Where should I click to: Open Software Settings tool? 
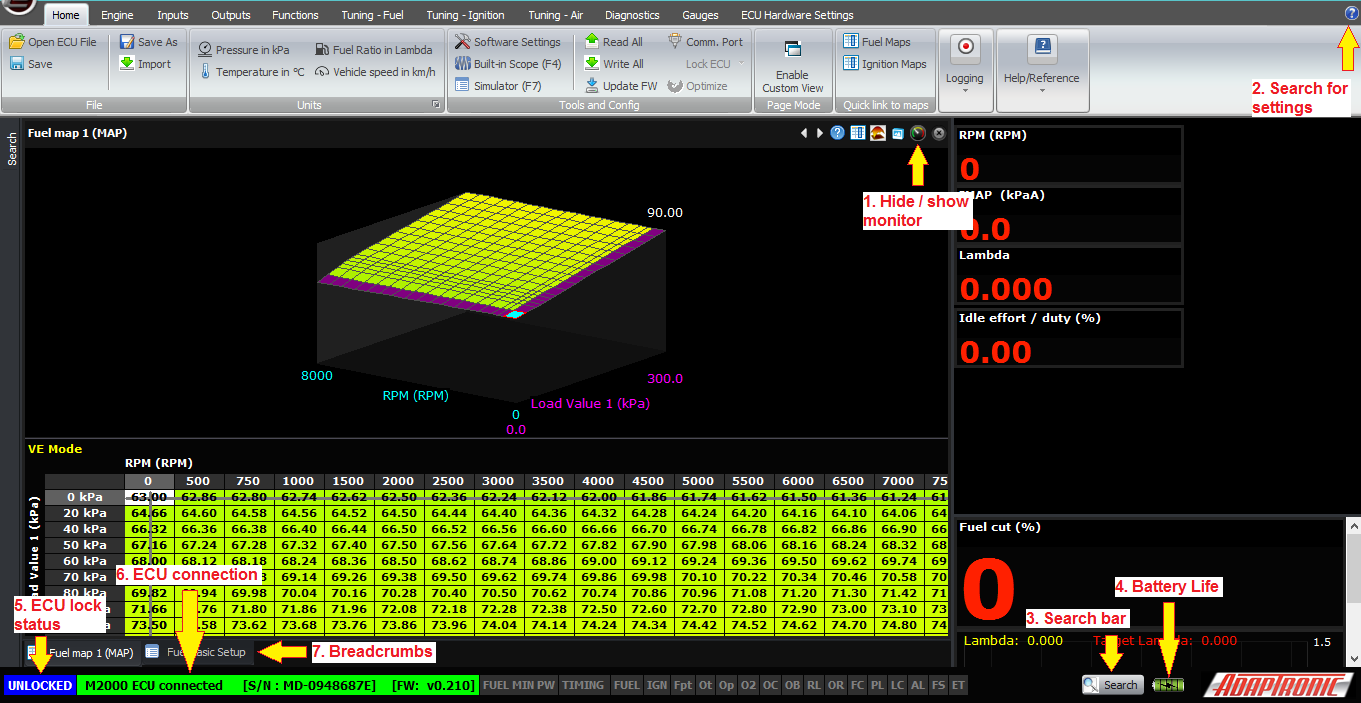[508, 42]
